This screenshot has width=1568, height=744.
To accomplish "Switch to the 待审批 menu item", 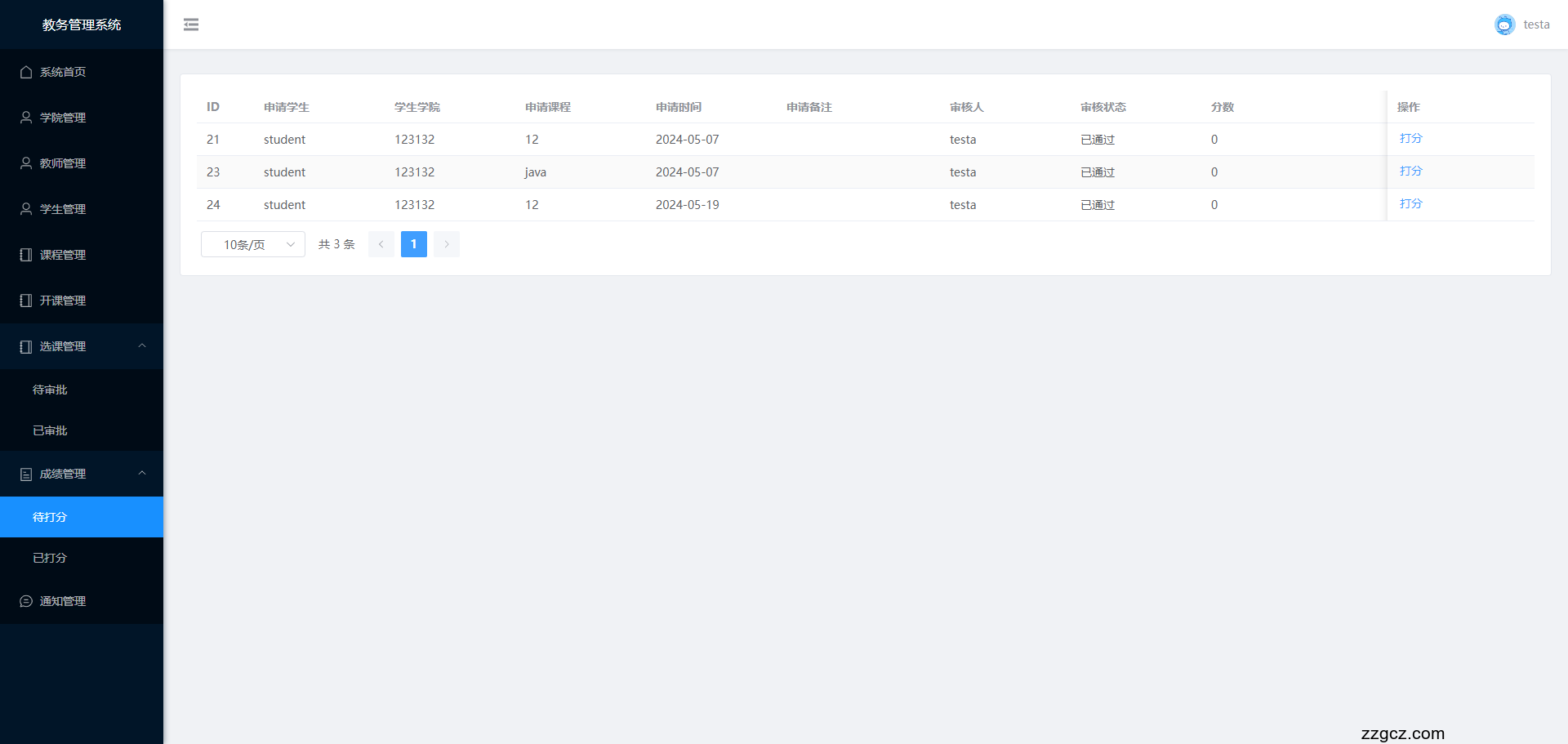I will pos(50,390).
